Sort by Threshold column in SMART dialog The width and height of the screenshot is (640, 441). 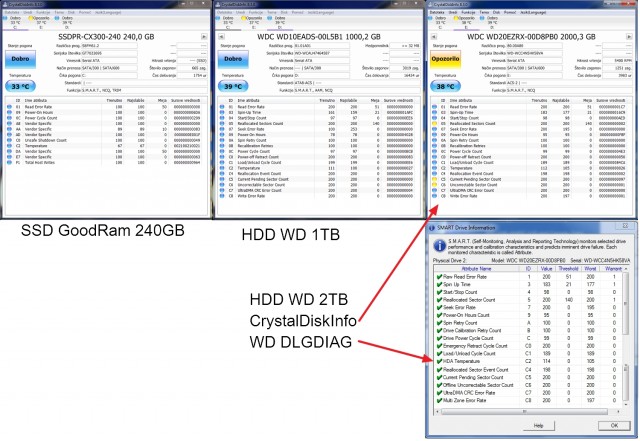point(568,269)
